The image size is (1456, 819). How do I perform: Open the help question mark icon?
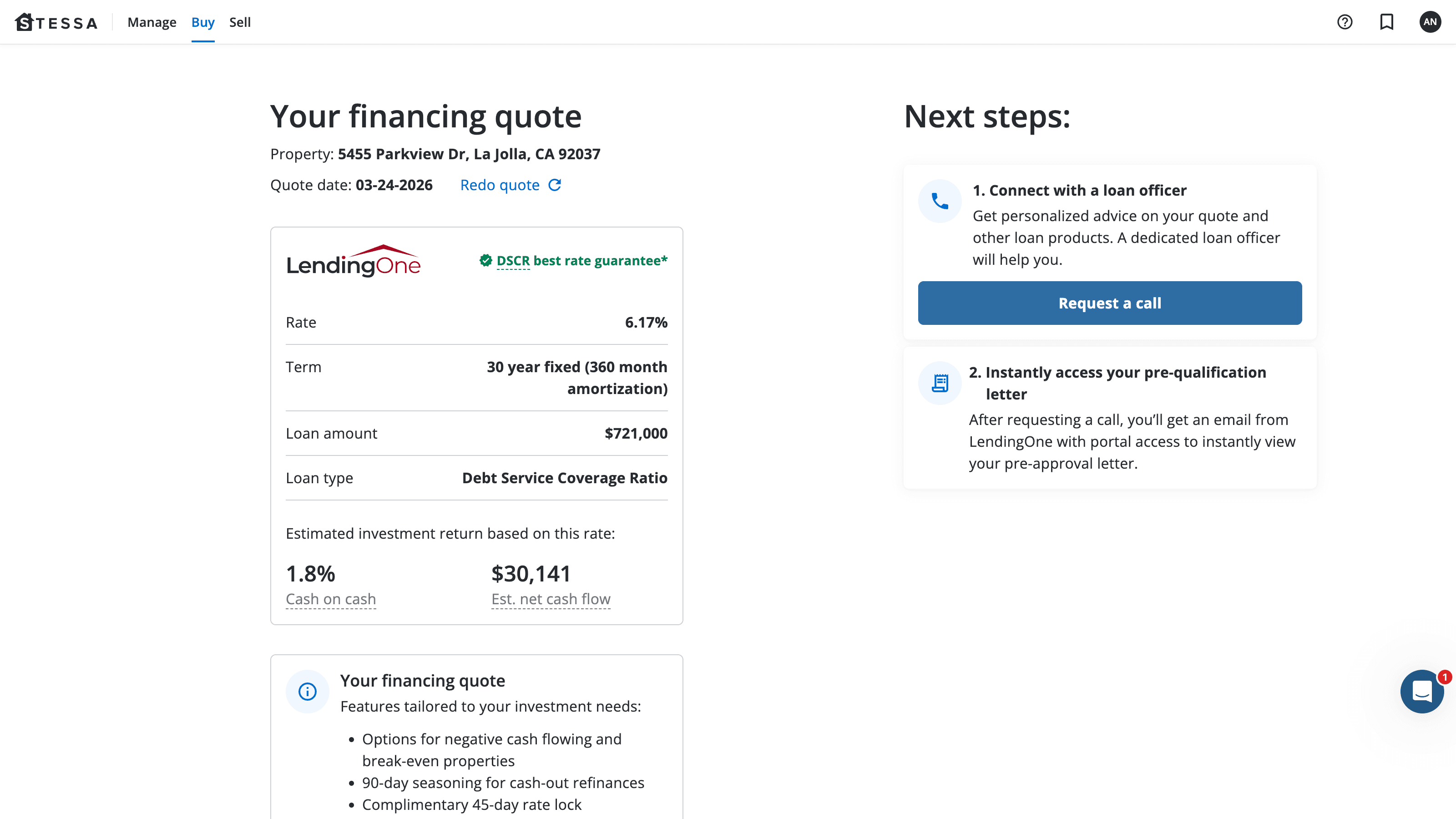point(1345,22)
